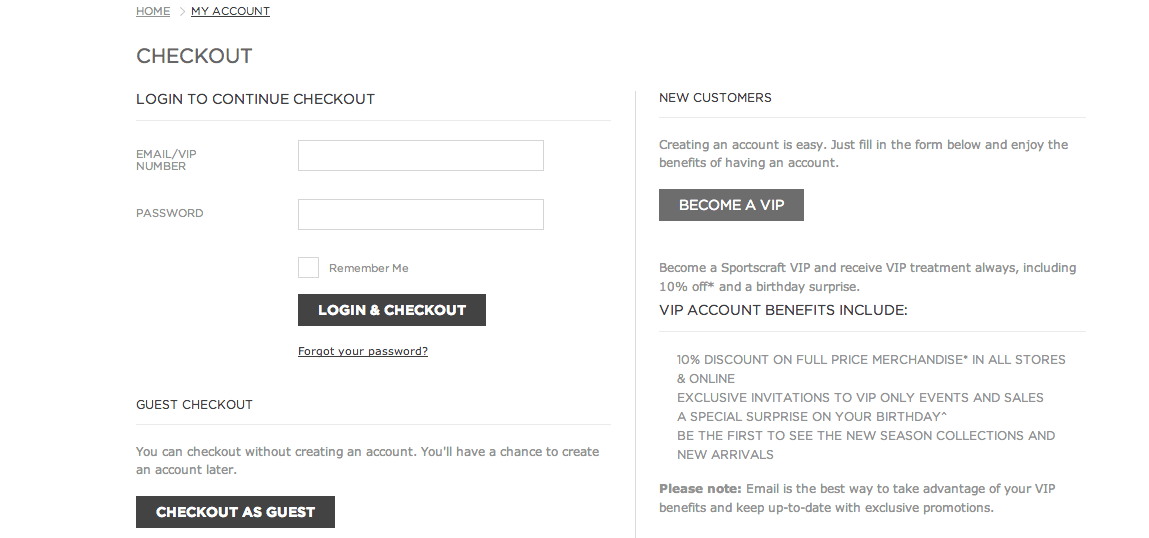Image resolution: width=1149 pixels, height=538 pixels.
Task: Click the EMAIL/VIP NUMBER field label
Action: (x=166, y=160)
